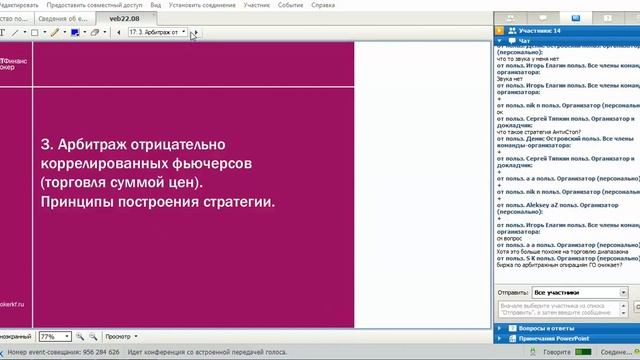Open the Line tool options arrow

click(x=25, y=32)
